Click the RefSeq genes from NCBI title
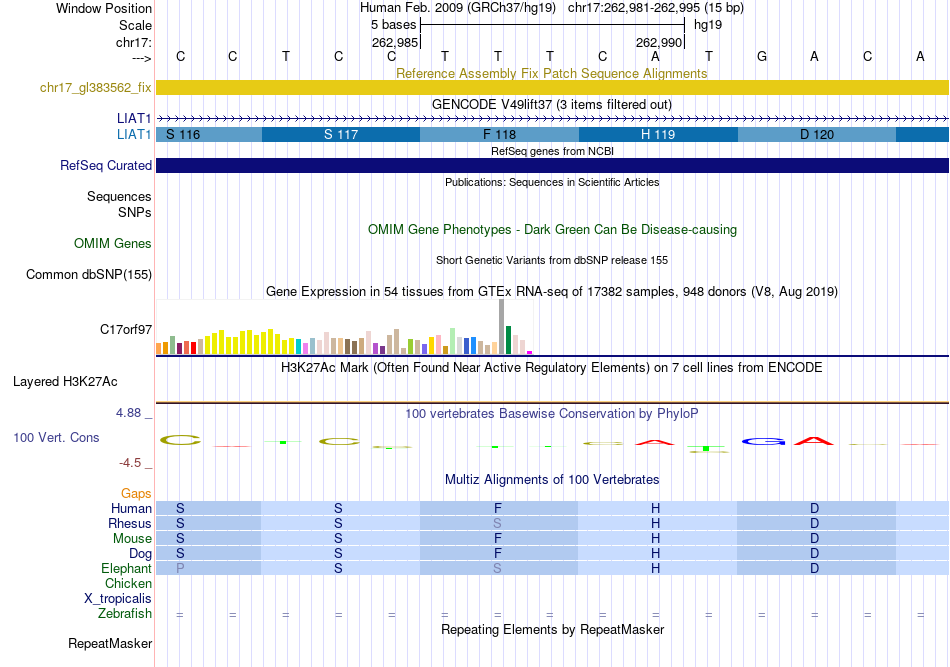The image size is (950, 667). coord(552,151)
